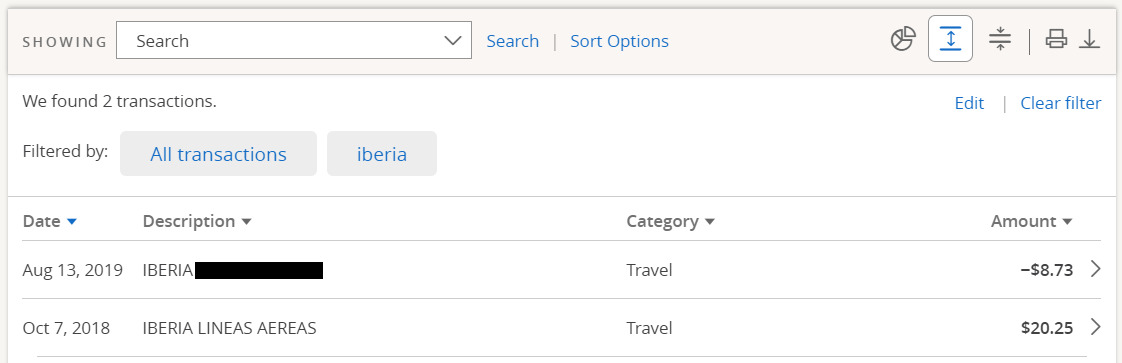Sort by Description column header
The image size is (1122, 363).
click(x=197, y=221)
